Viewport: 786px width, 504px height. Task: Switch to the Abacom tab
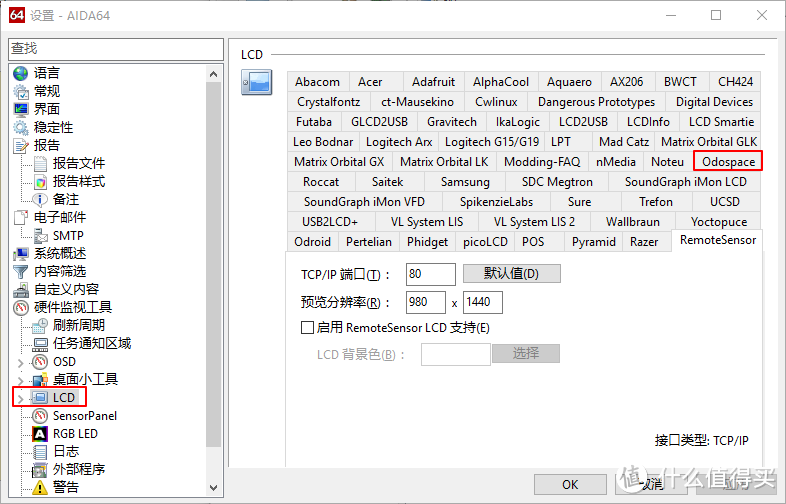point(317,82)
